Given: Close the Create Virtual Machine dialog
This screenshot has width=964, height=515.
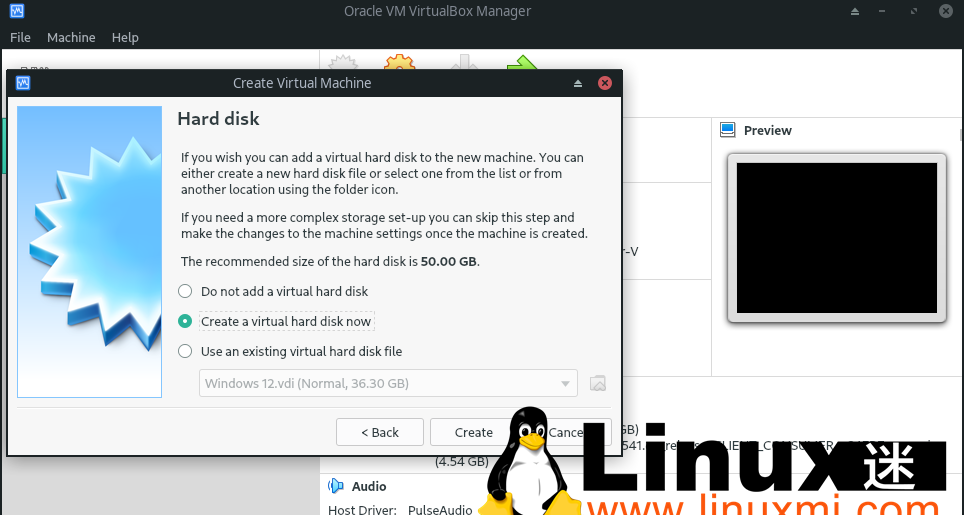Looking at the screenshot, I should [605, 83].
